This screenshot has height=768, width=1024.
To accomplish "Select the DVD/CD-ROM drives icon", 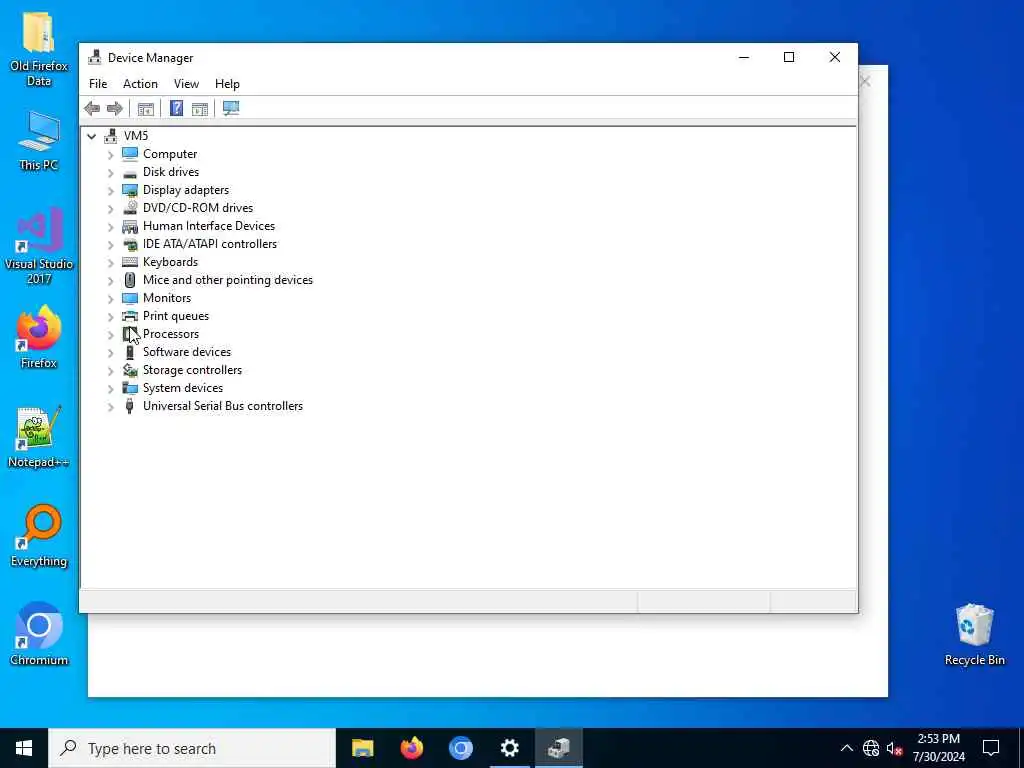I will [130, 208].
